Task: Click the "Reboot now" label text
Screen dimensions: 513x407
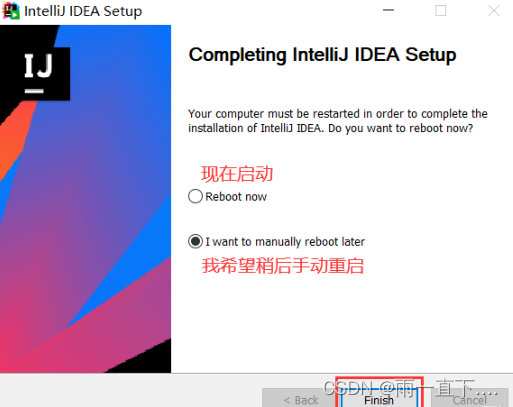Action: click(236, 197)
